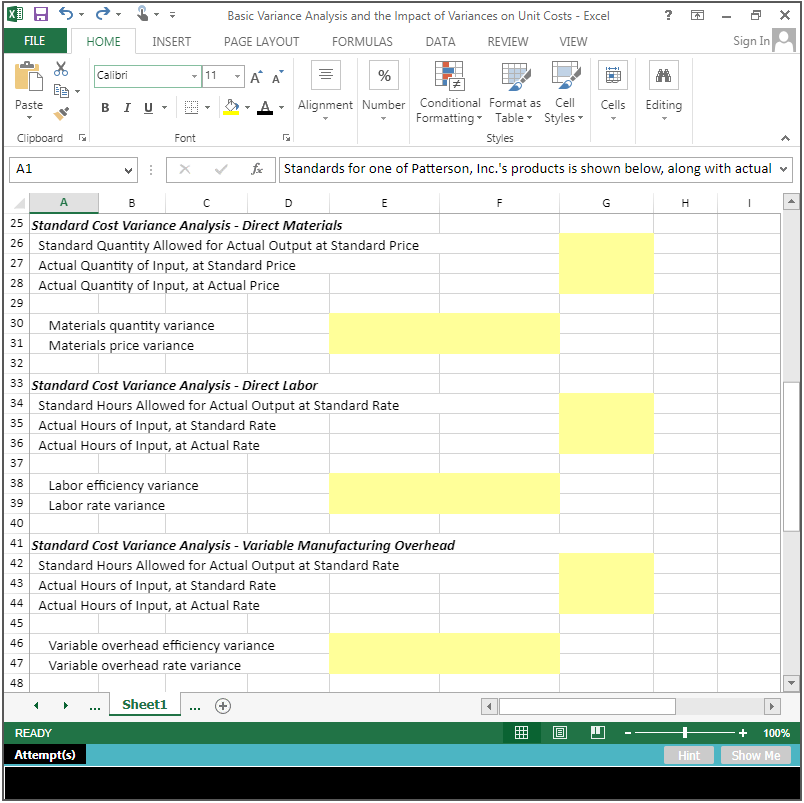The width and height of the screenshot is (804, 803).
Task: Toggle Underline formatting
Action: pyautogui.click(x=148, y=108)
